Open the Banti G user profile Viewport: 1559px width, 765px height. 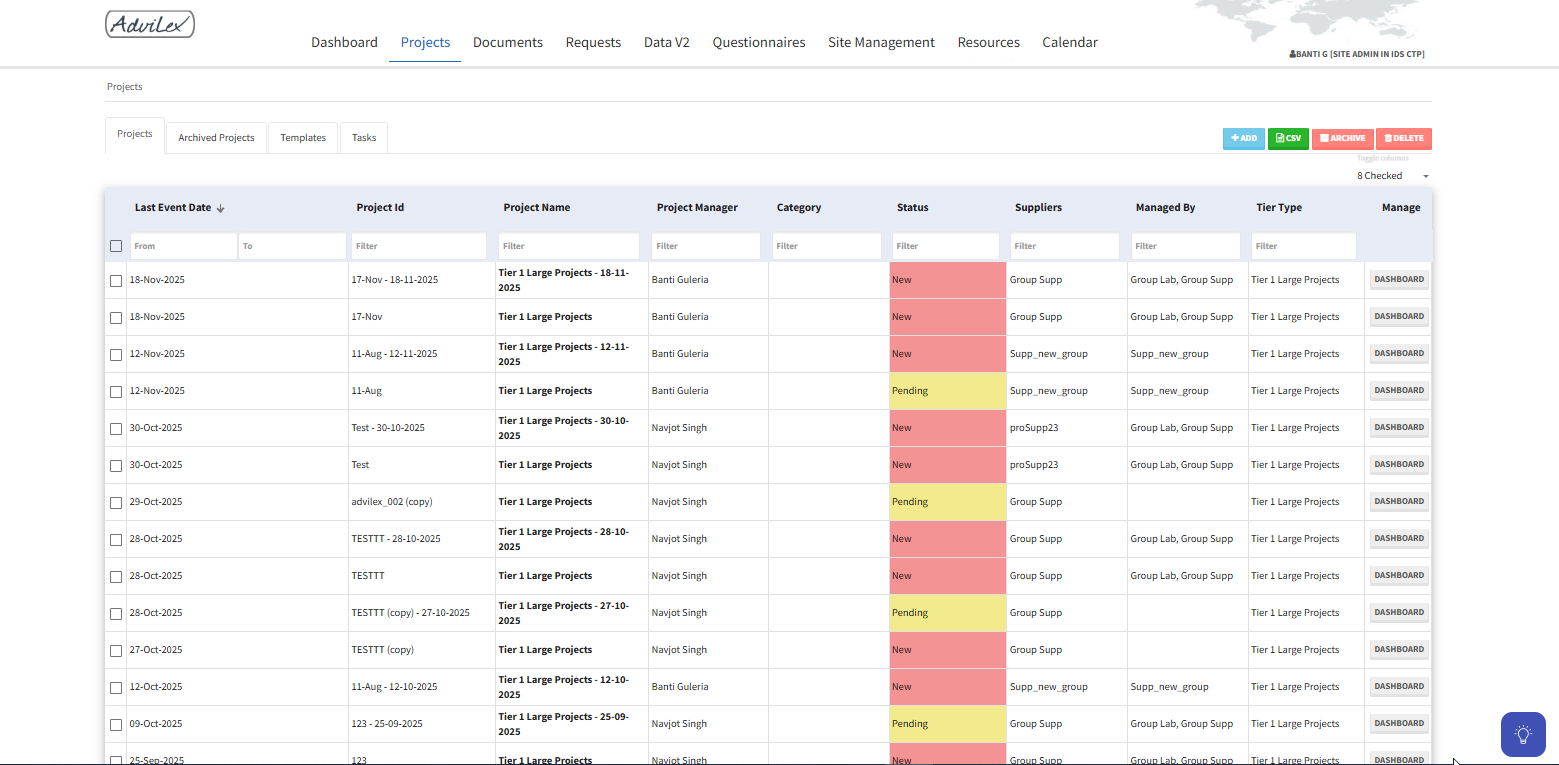pyautogui.click(x=1357, y=54)
